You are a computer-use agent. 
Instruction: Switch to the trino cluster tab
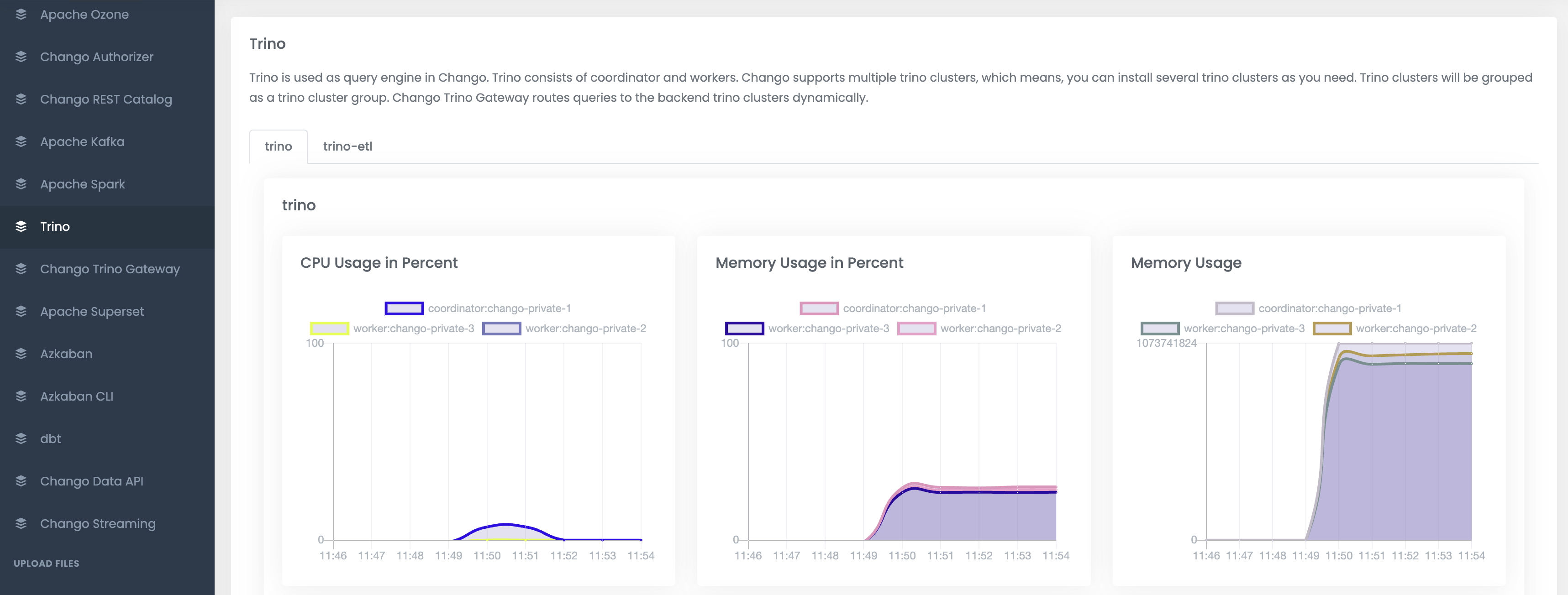pyautogui.click(x=278, y=146)
